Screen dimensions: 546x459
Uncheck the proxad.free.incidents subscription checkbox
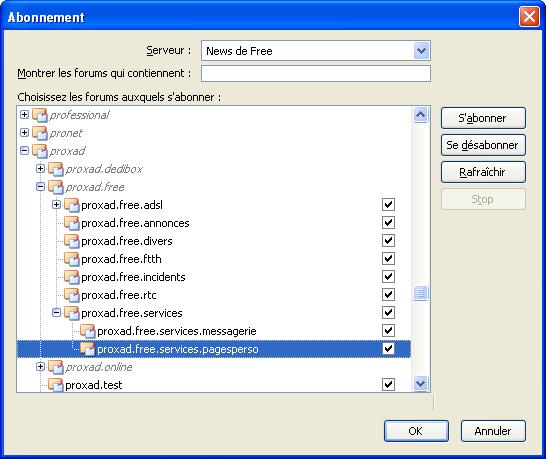[x=388, y=277]
